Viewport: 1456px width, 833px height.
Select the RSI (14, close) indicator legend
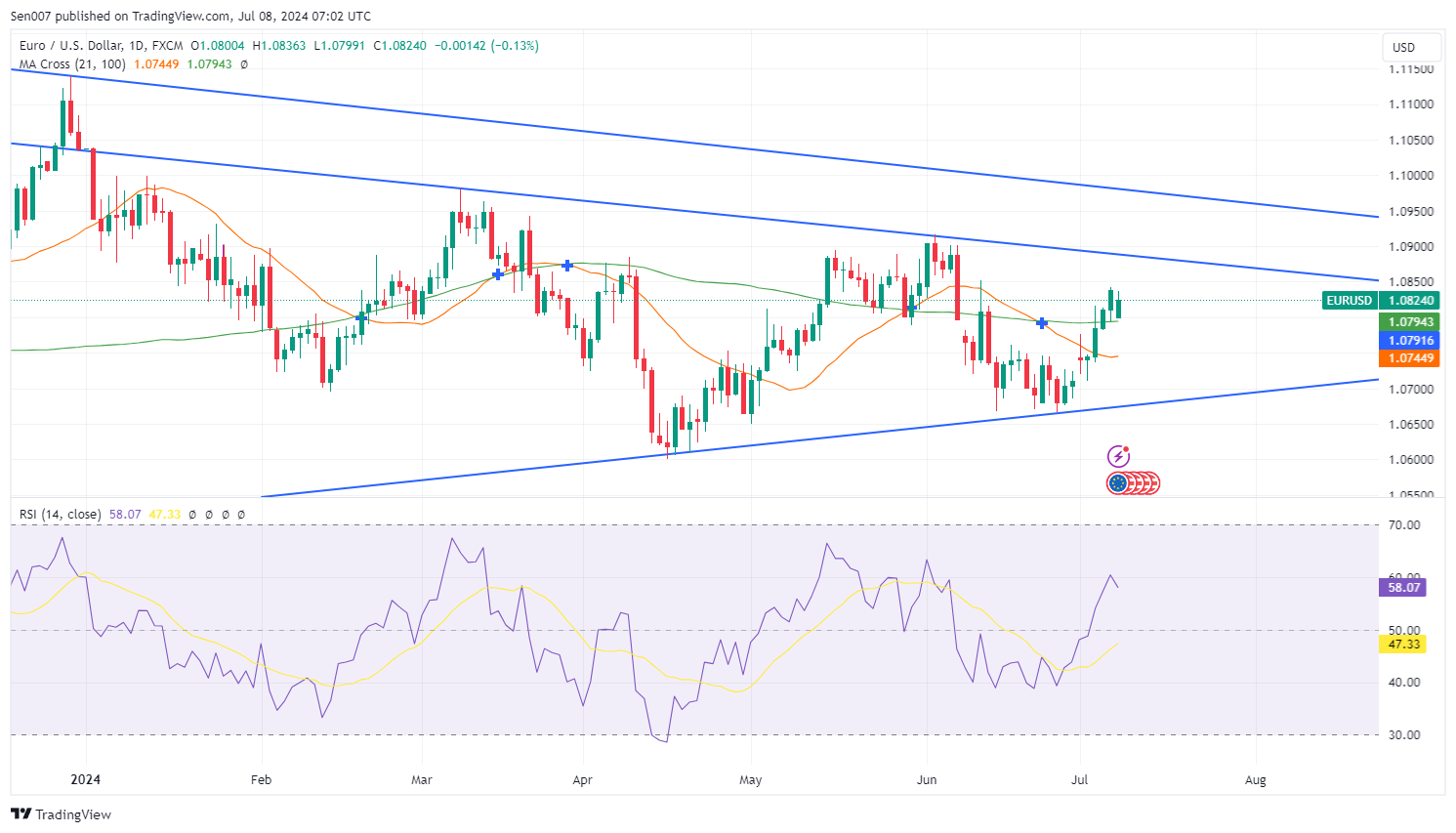pyautogui.click(x=60, y=514)
